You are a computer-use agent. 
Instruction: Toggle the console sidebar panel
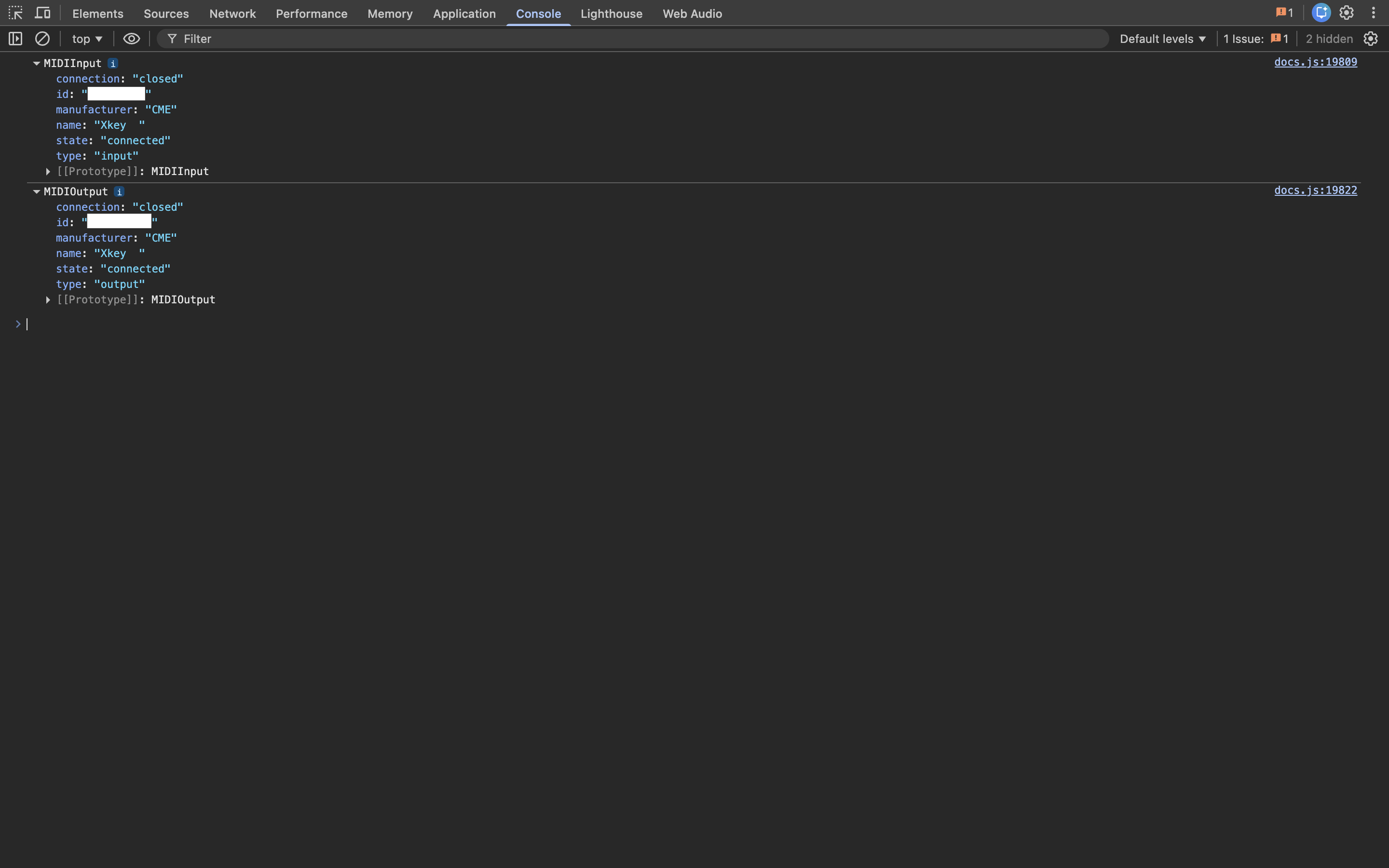(15, 39)
